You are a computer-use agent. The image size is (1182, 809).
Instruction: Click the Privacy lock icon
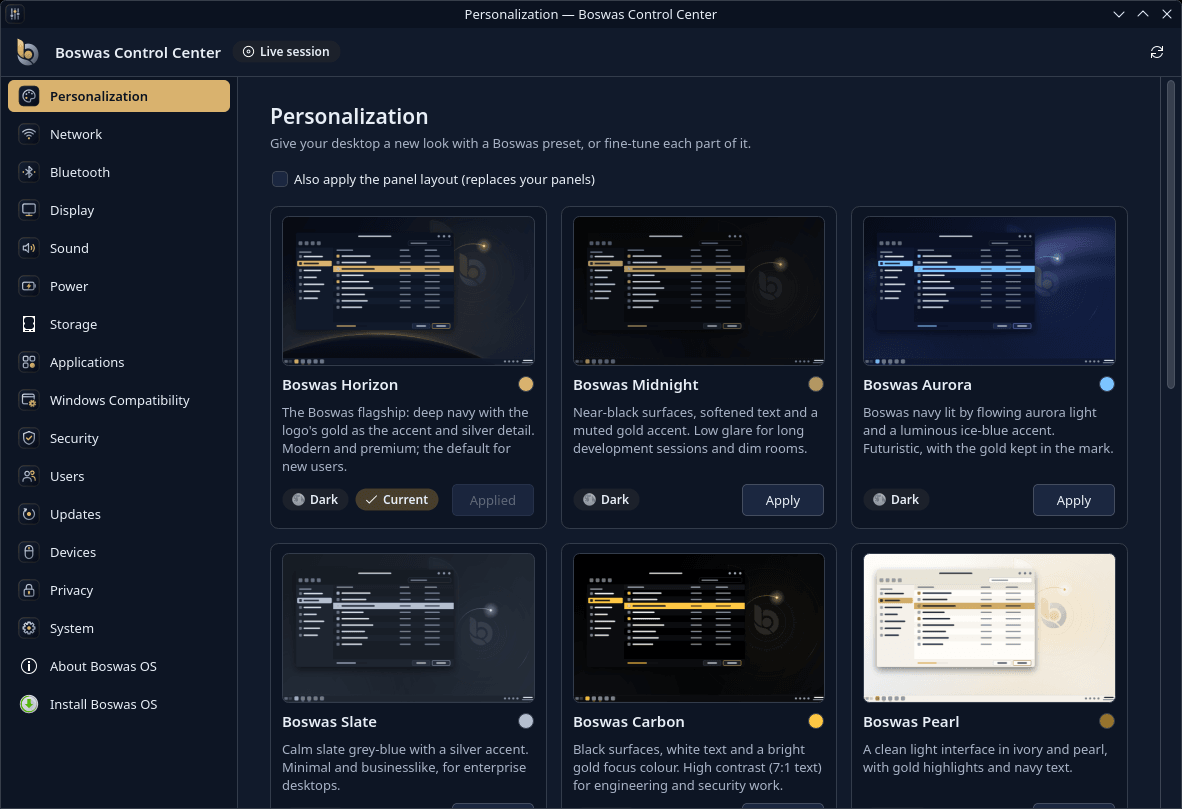[x=29, y=590]
